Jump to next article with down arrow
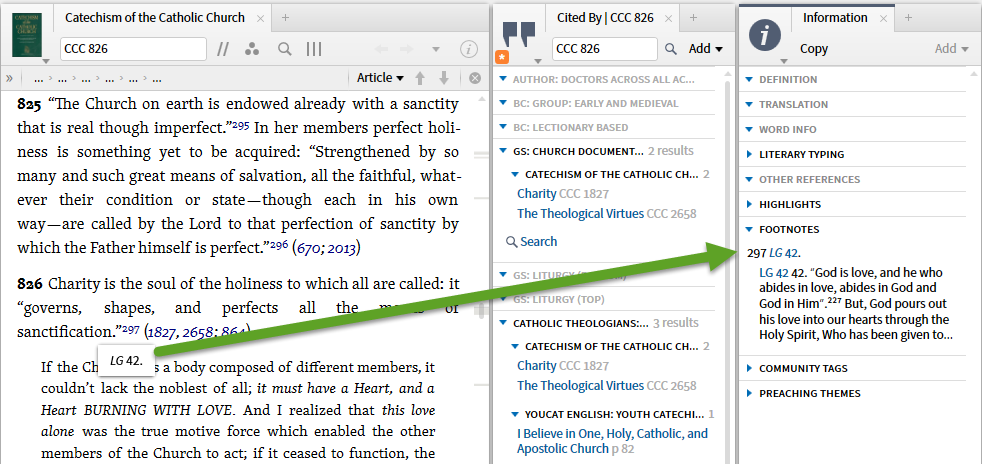Viewport: 982px width, 464px height. pyautogui.click(x=444, y=78)
